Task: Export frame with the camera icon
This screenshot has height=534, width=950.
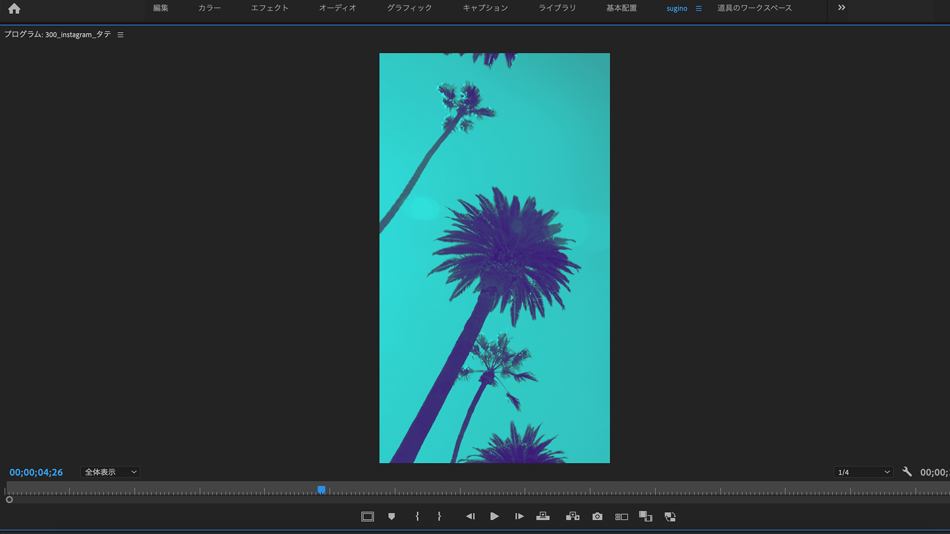Action: click(x=597, y=517)
